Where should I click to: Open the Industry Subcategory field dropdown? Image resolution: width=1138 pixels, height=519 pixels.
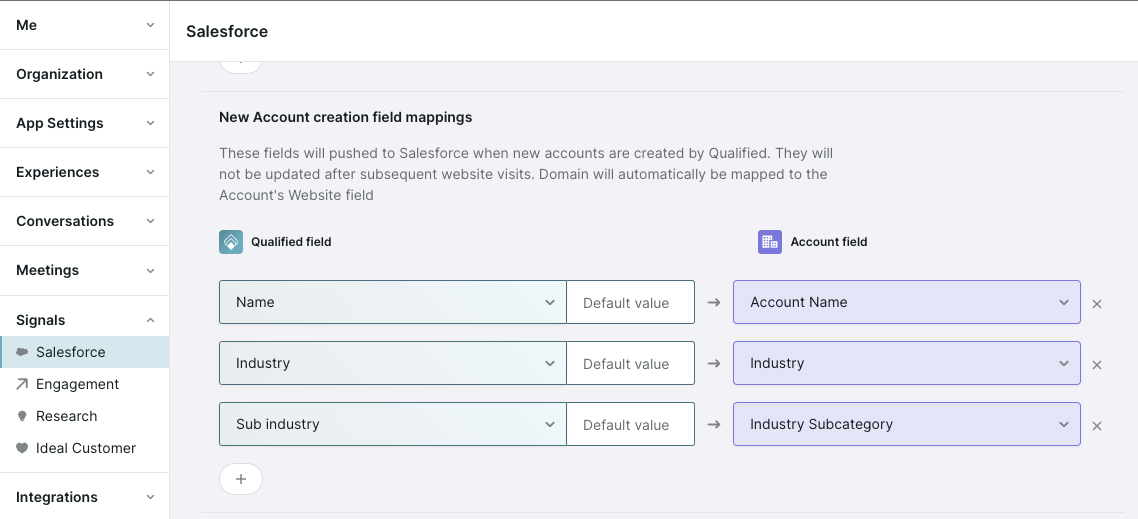coord(906,424)
